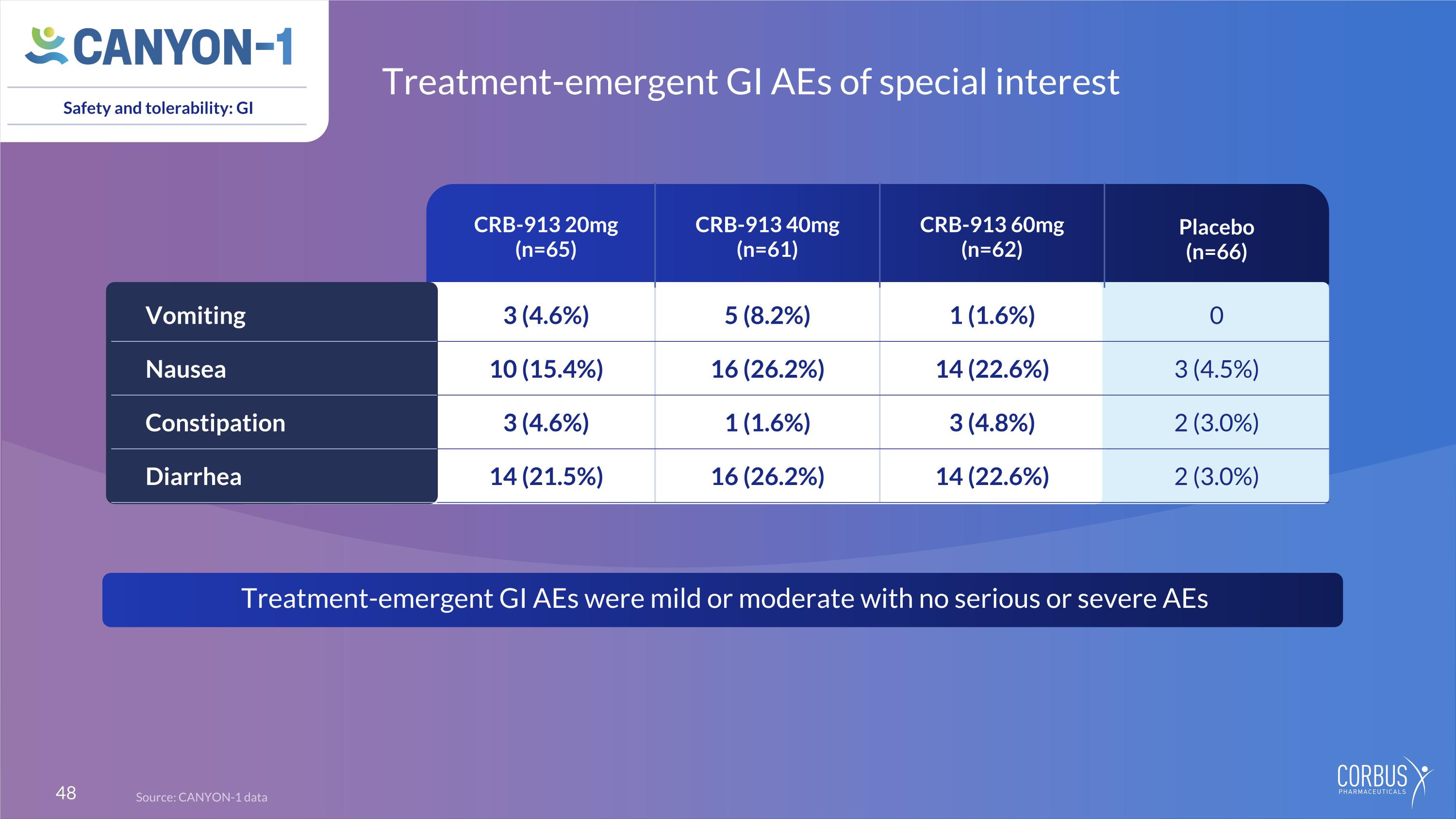Viewport: 1456px width, 819px height.
Task: Click the placebo vomiting cell showing 0
Action: 1216,316
